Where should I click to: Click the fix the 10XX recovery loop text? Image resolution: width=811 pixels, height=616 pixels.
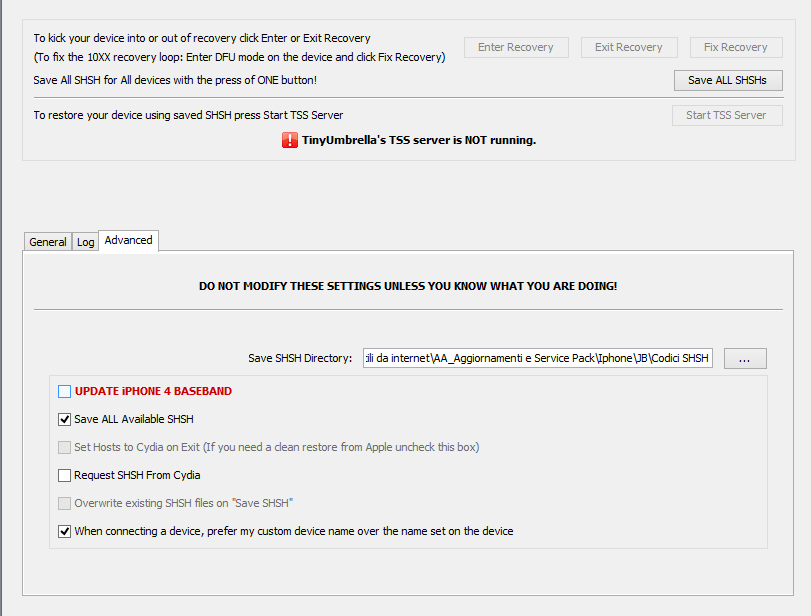(239, 57)
